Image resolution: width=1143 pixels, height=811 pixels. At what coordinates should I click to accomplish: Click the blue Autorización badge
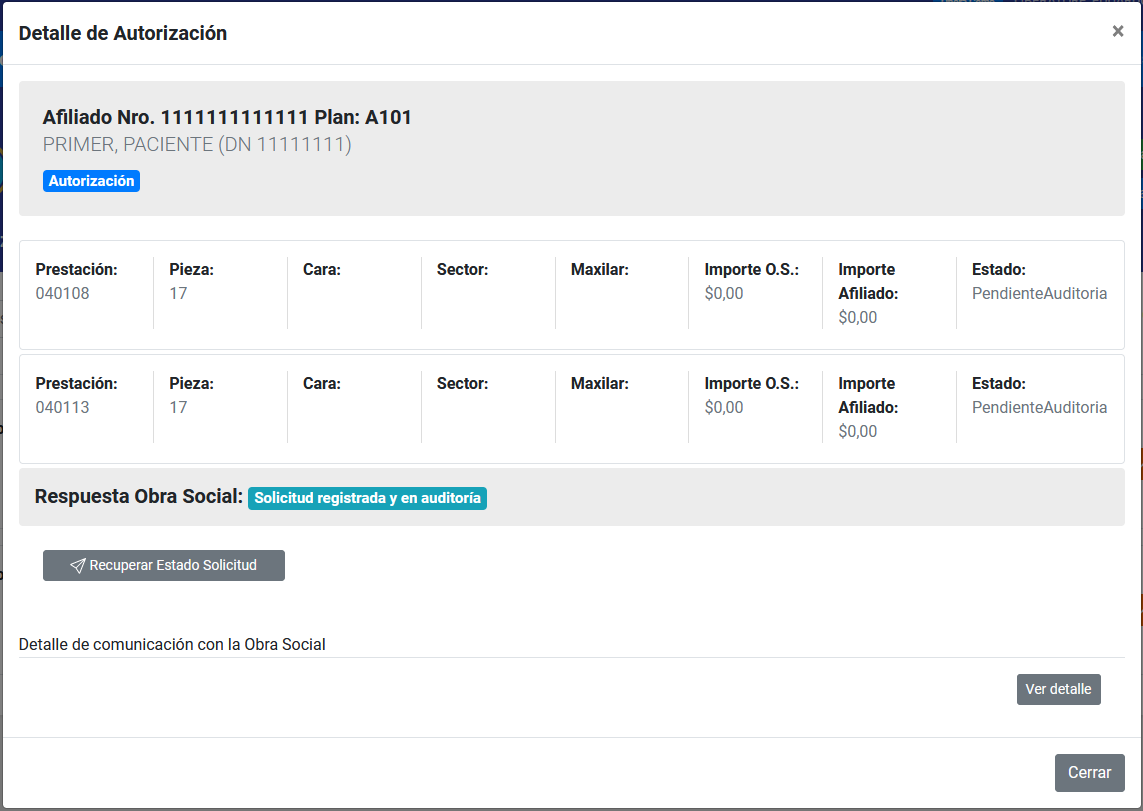(91, 181)
